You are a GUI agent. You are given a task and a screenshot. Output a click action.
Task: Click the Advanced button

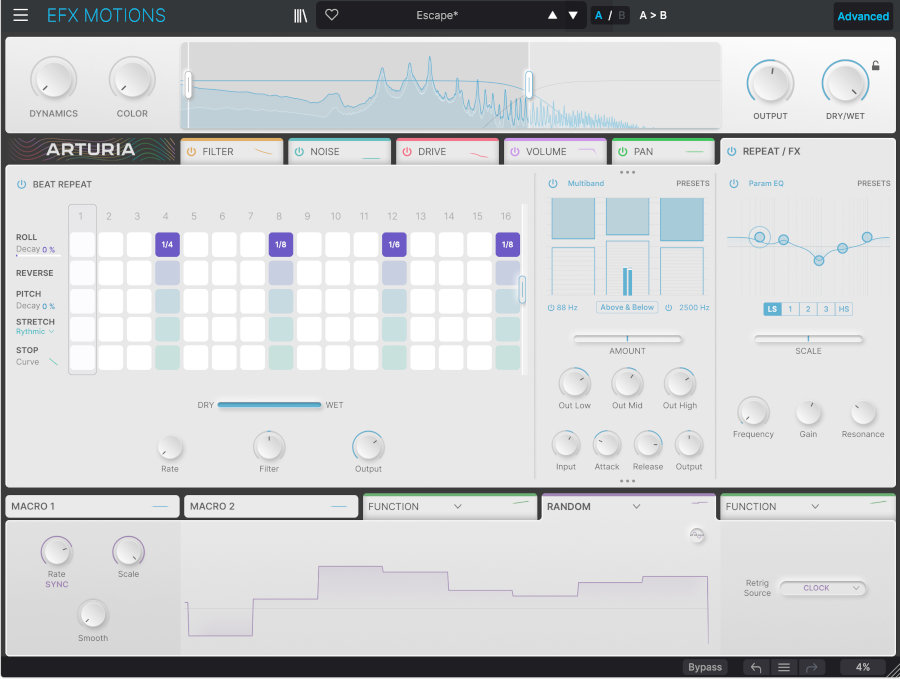tap(862, 16)
